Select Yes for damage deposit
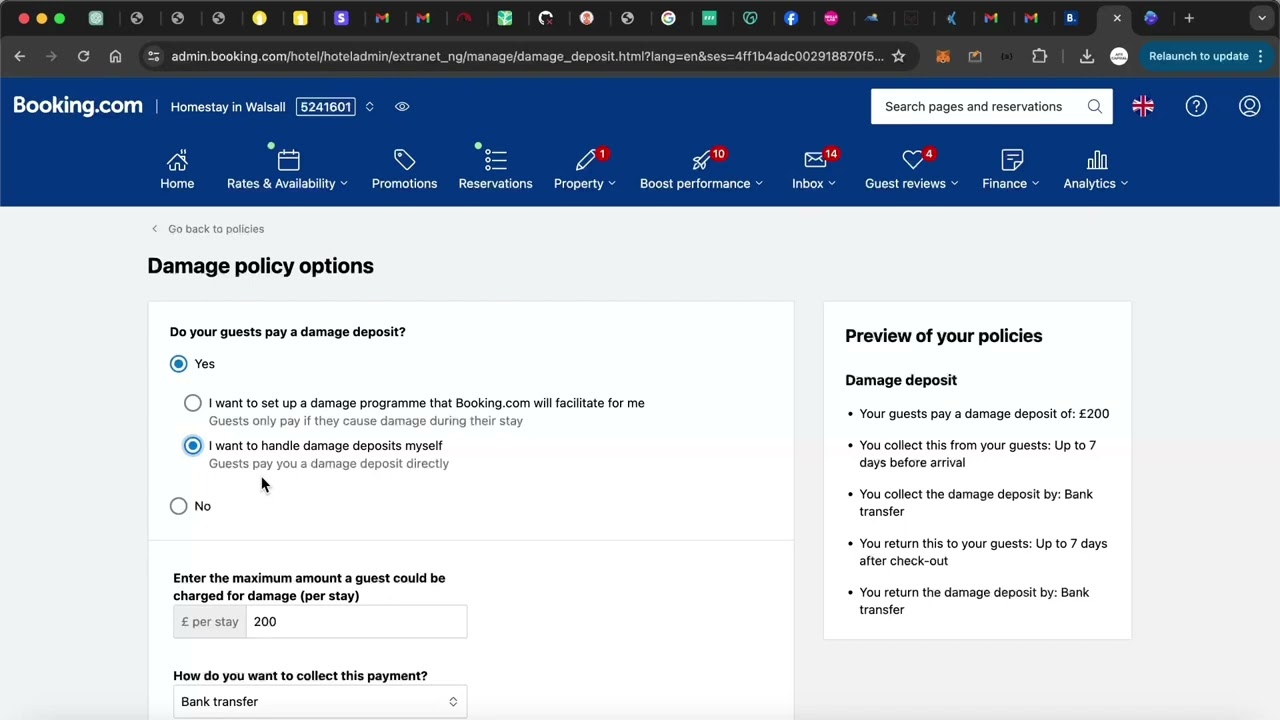Screen dimensions: 1280x720 click(178, 364)
